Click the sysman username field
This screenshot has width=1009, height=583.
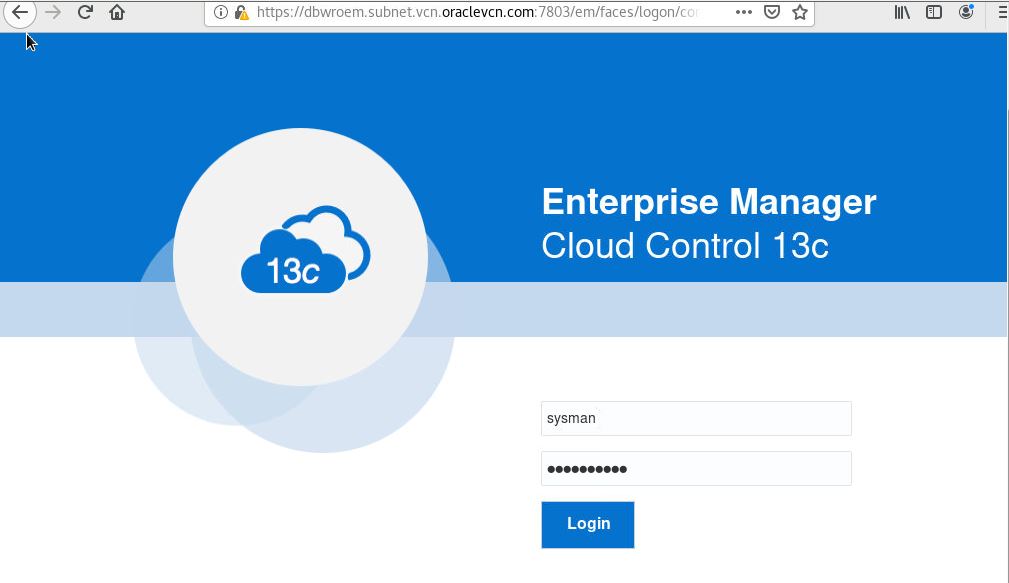pyautogui.click(x=695, y=418)
